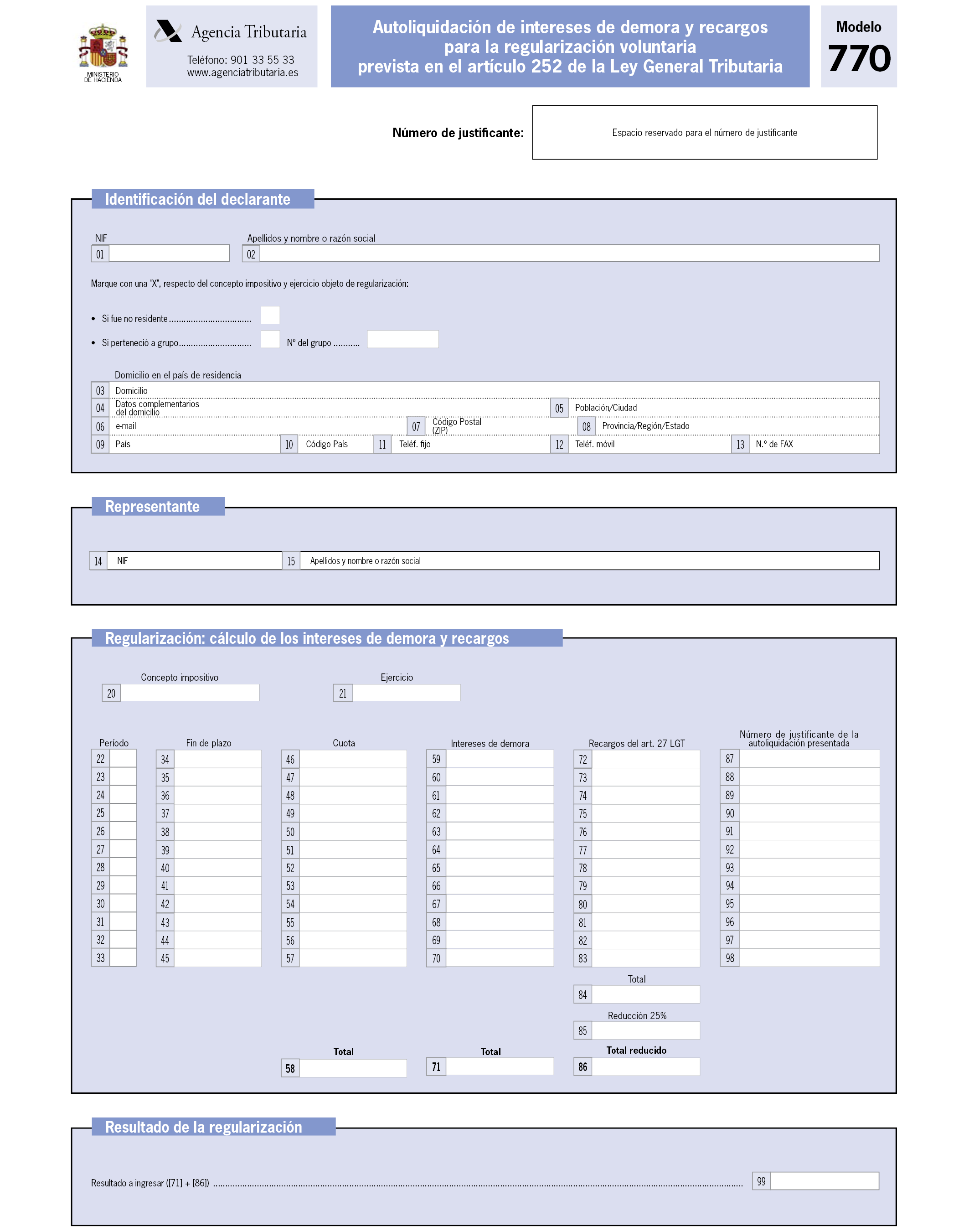Click the Ministerio de Hacienda coat of arms
Image resolution: width=969 pixels, height=1232 pixels.
pos(103,46)
